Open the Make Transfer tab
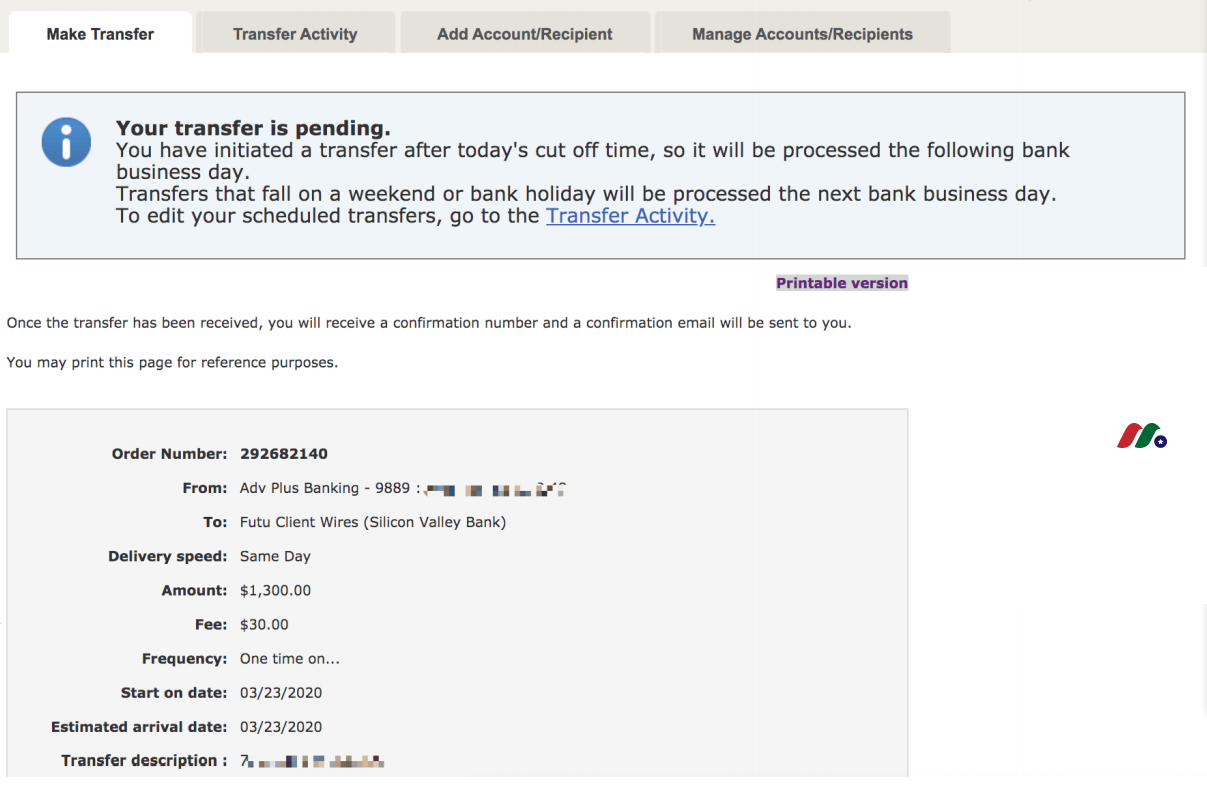 point(100,34)
